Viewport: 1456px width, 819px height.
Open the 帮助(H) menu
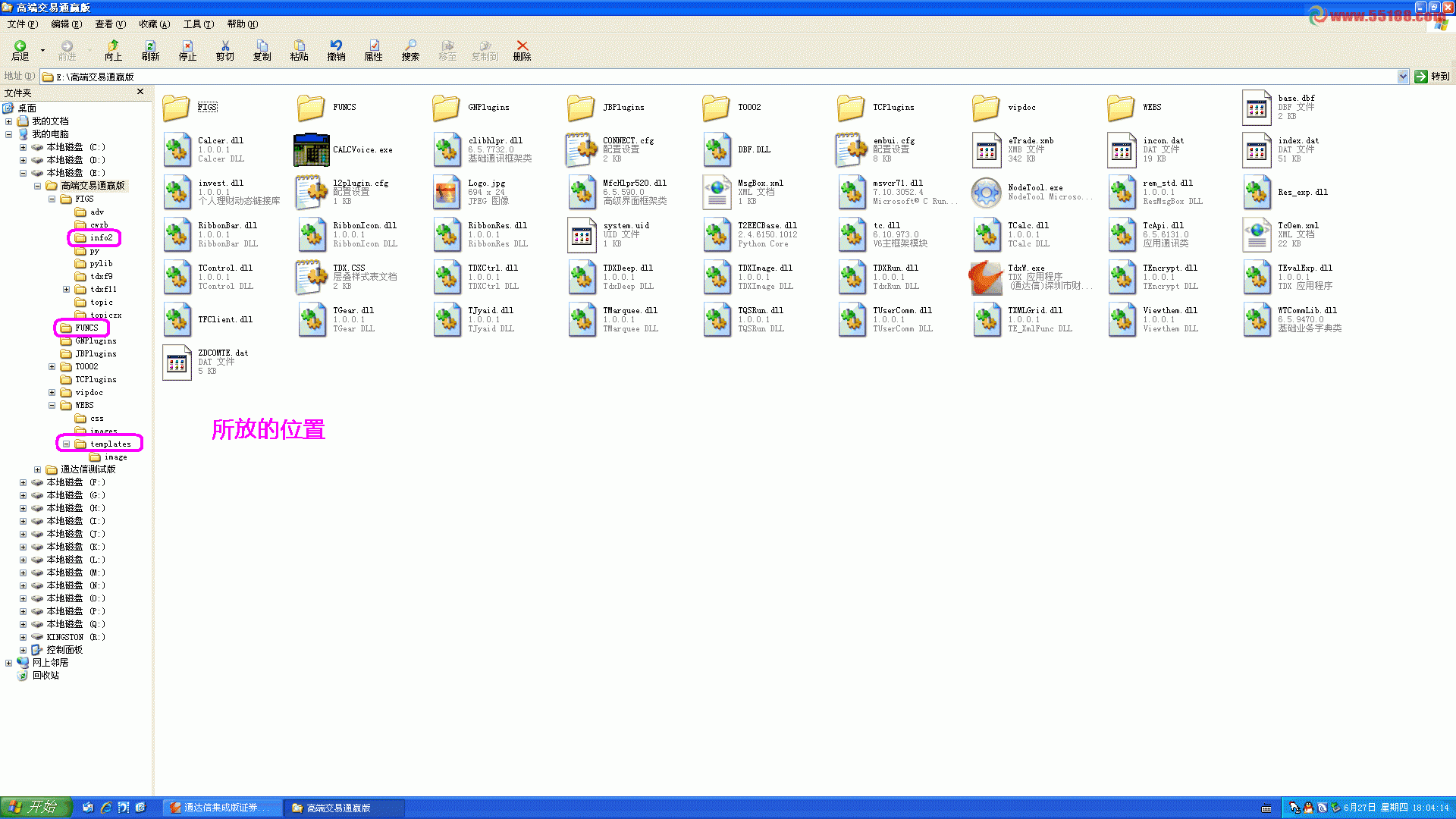coord(242,24)
